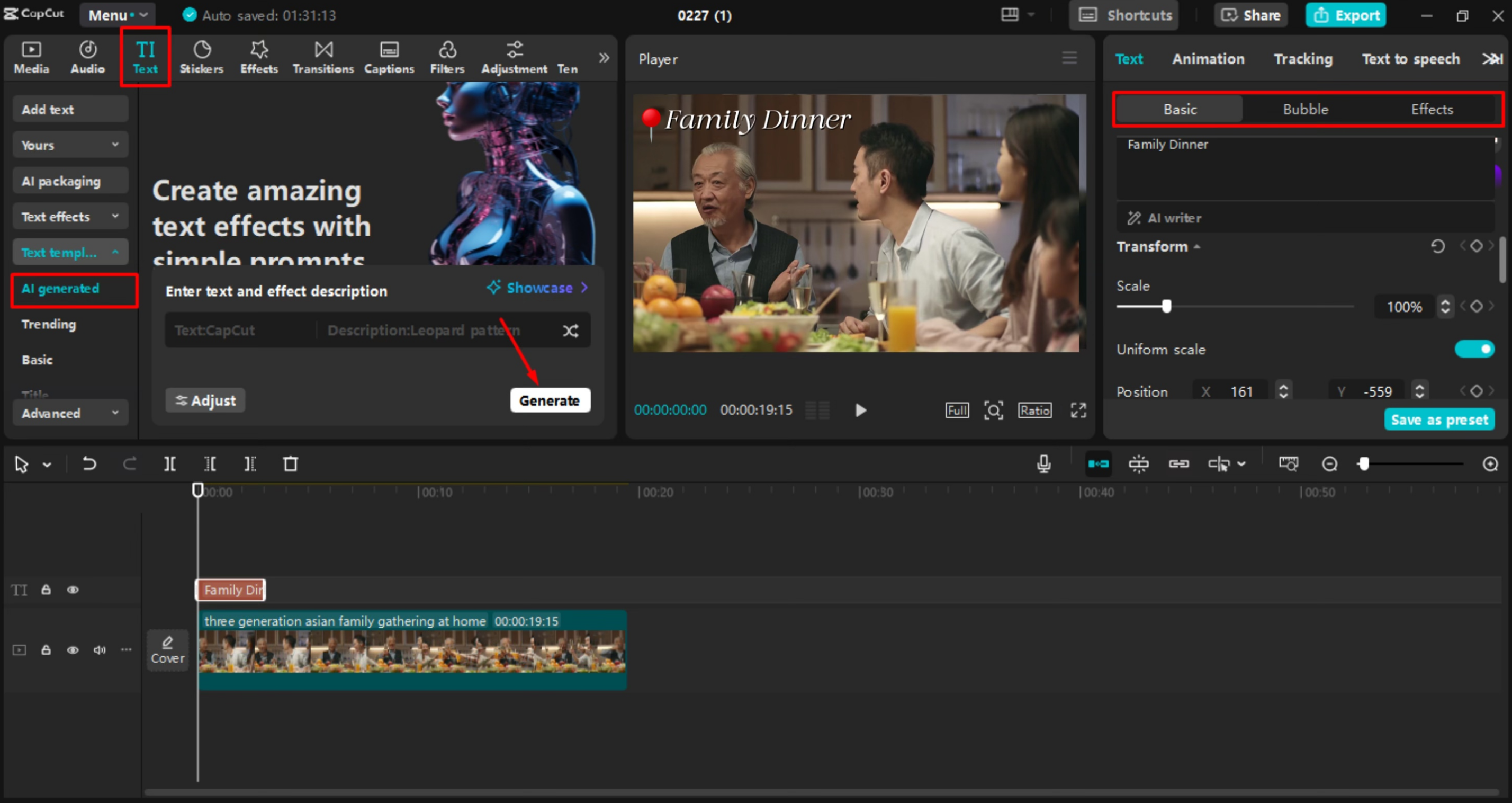
Task: Click Save as preset
Action: pos(1439,419)
